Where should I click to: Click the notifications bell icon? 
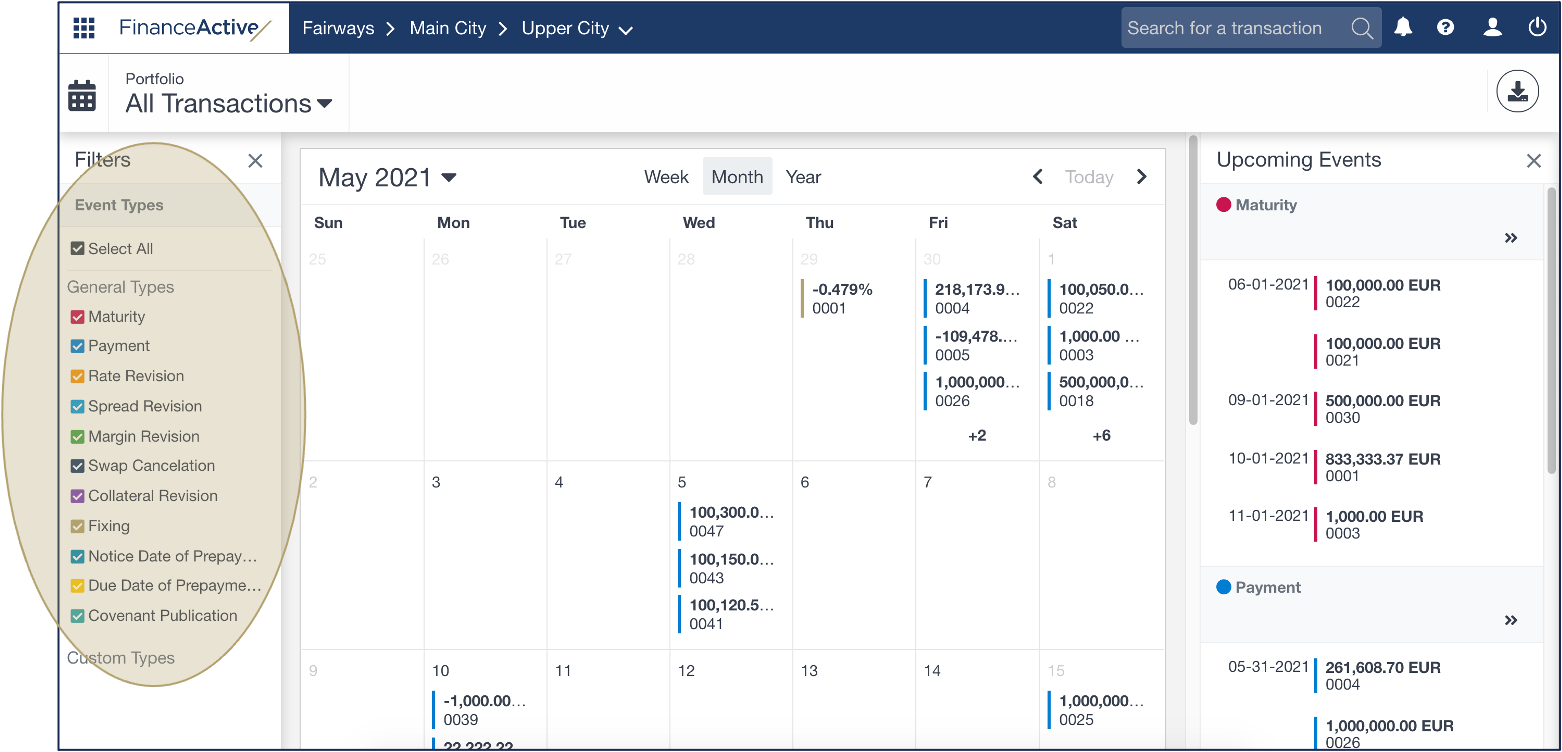[1403, 28]
